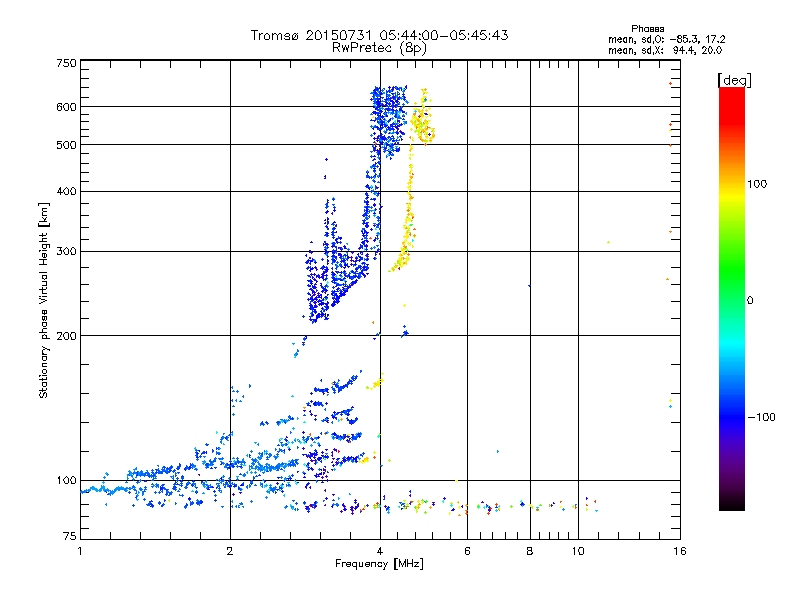Click the x-axis tick label '10'
Image resolution: width=800 pixels, height=600 pixels.
pyautogui.click(x=578, y=551)
